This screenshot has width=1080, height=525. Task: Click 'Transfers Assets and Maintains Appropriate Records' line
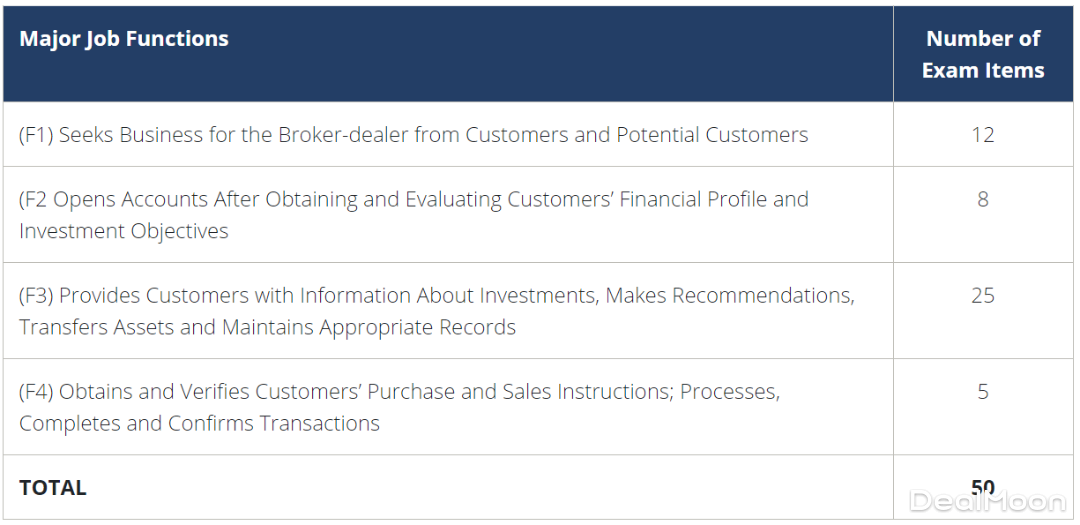(267, 328)
